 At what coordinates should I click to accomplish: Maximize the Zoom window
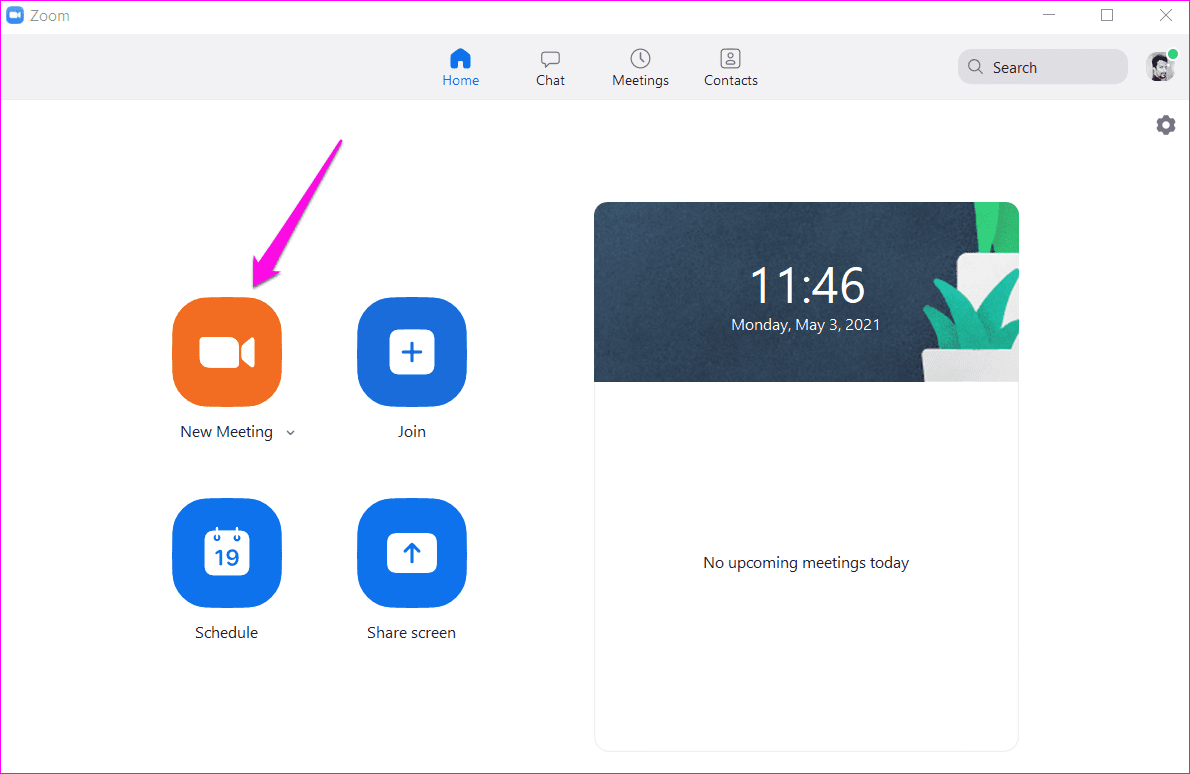click(1107, 15)
